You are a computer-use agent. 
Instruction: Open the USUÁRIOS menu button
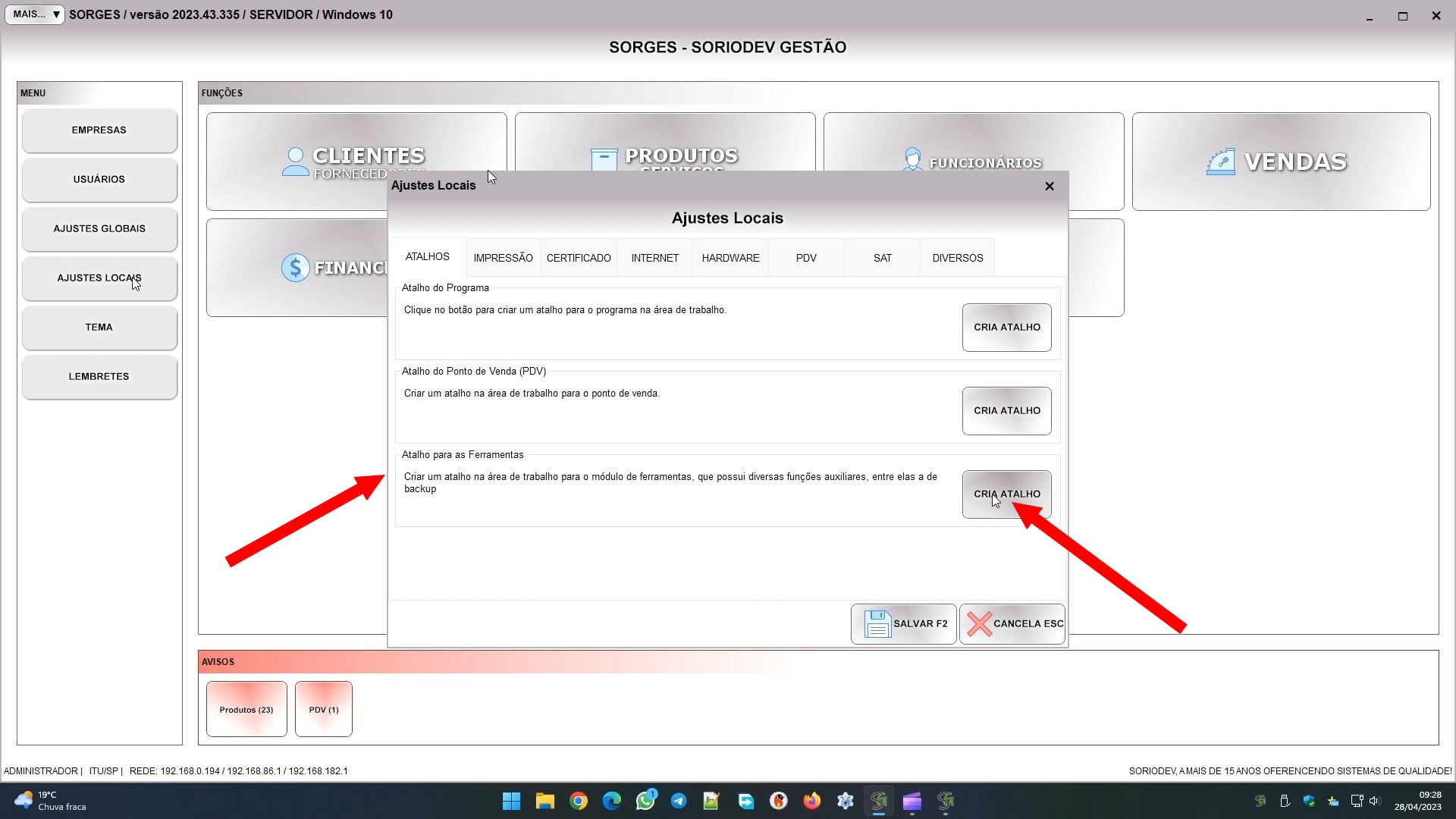[99, 180]
